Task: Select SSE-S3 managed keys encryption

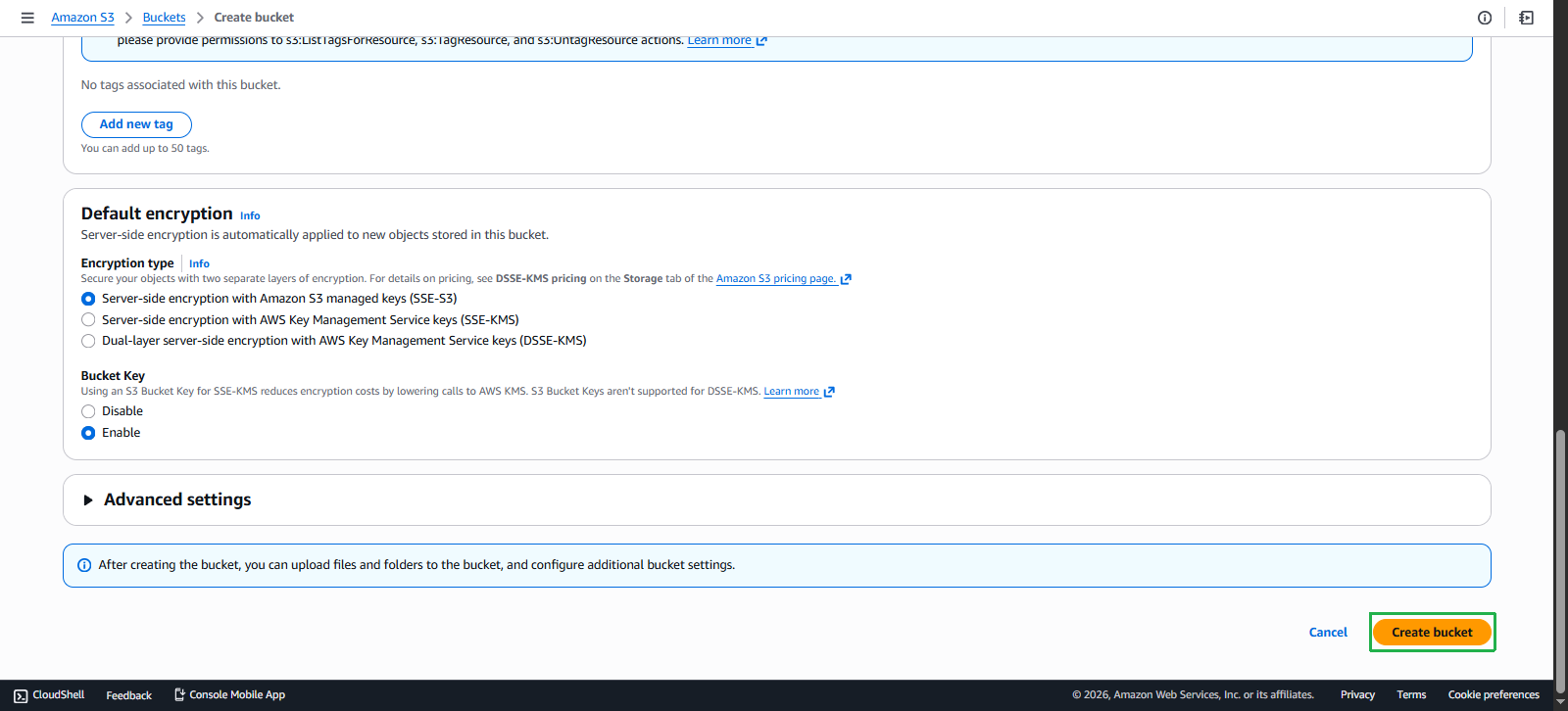Action: click(88, 299)
